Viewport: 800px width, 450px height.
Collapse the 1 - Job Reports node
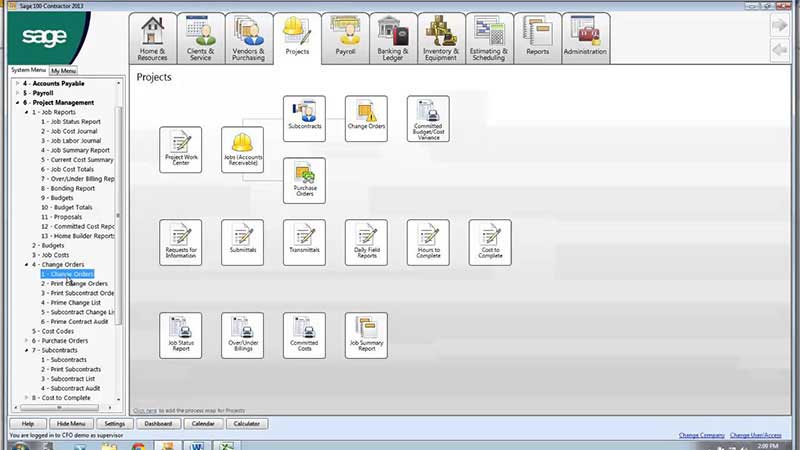27,112
